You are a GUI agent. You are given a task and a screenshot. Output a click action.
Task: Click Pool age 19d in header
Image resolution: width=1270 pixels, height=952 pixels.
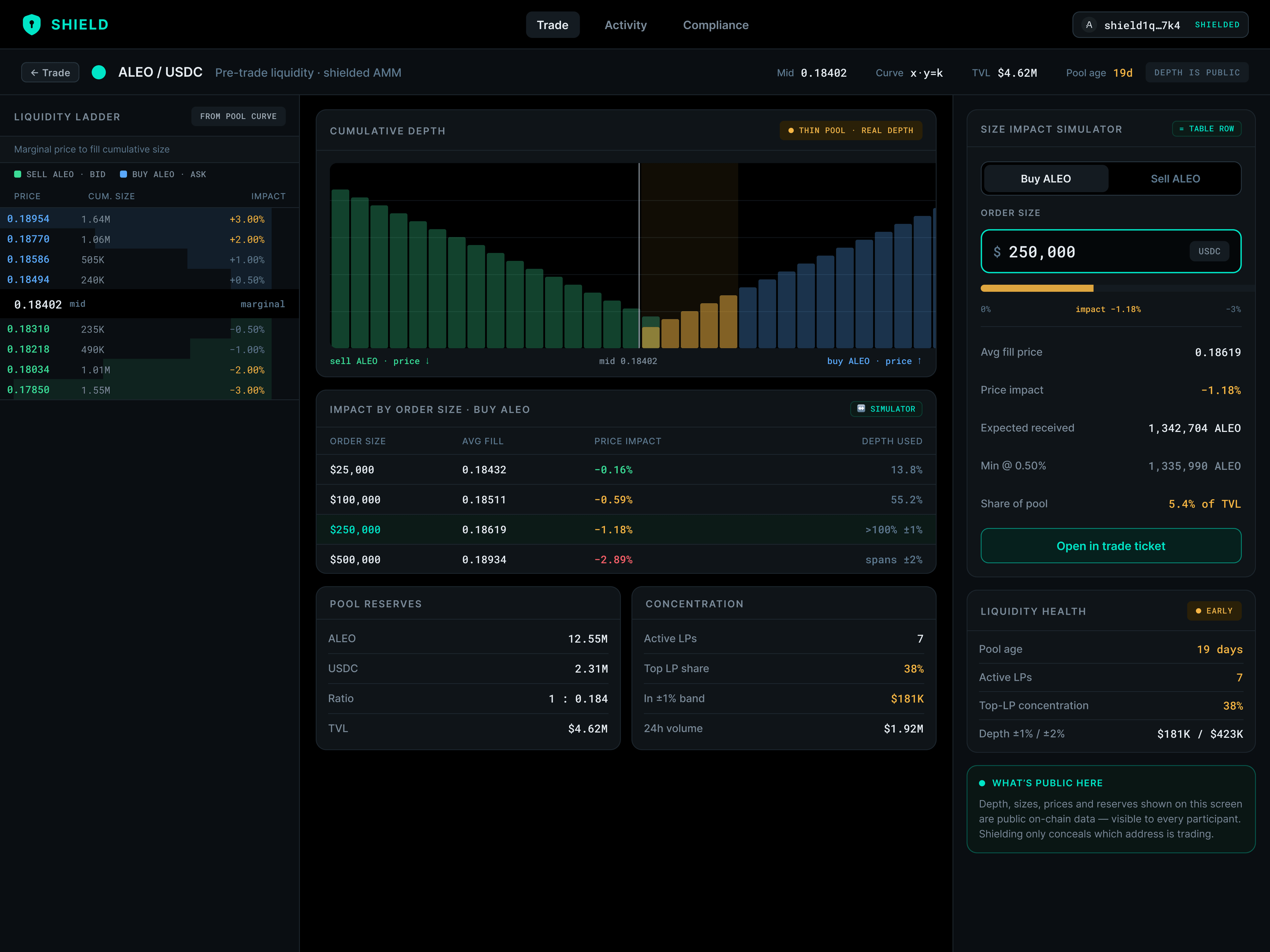click(1099, 72)
